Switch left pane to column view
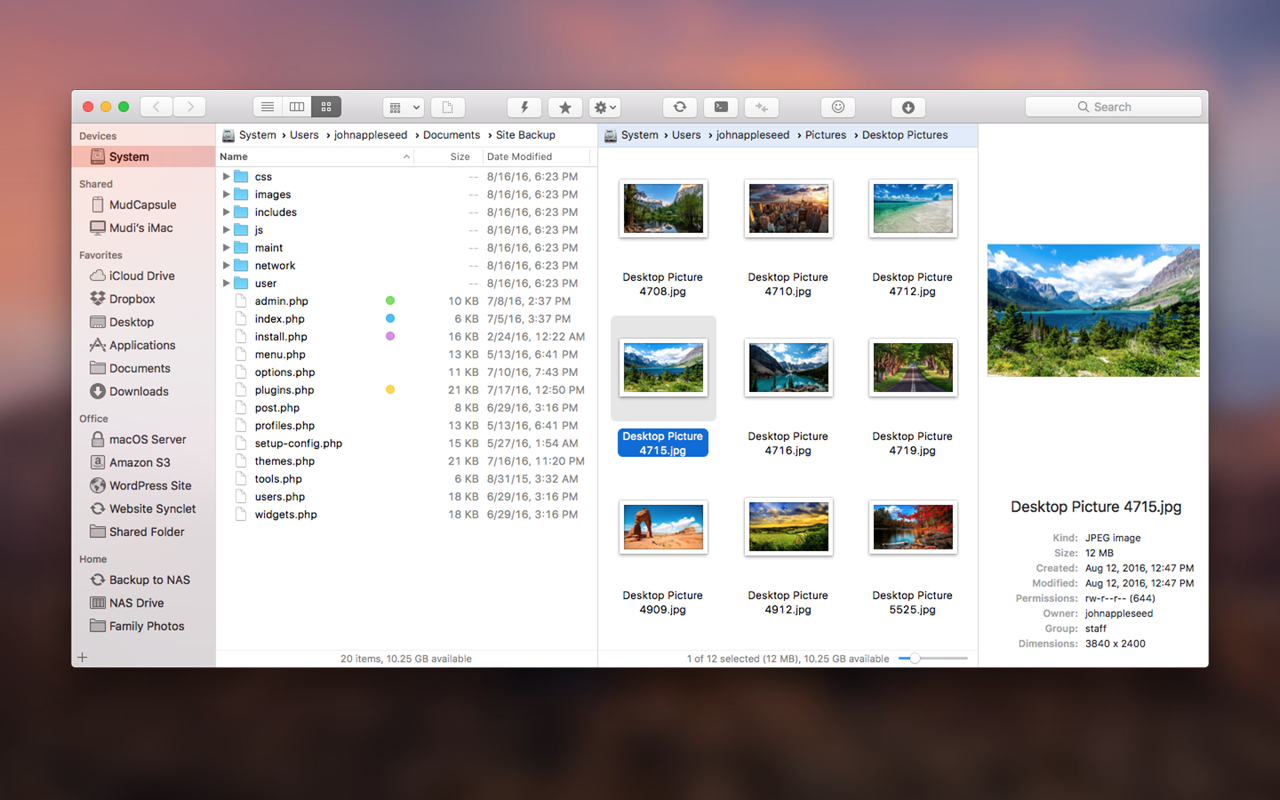The width and height of the screenshot is (1280, 800). point(296,107)
